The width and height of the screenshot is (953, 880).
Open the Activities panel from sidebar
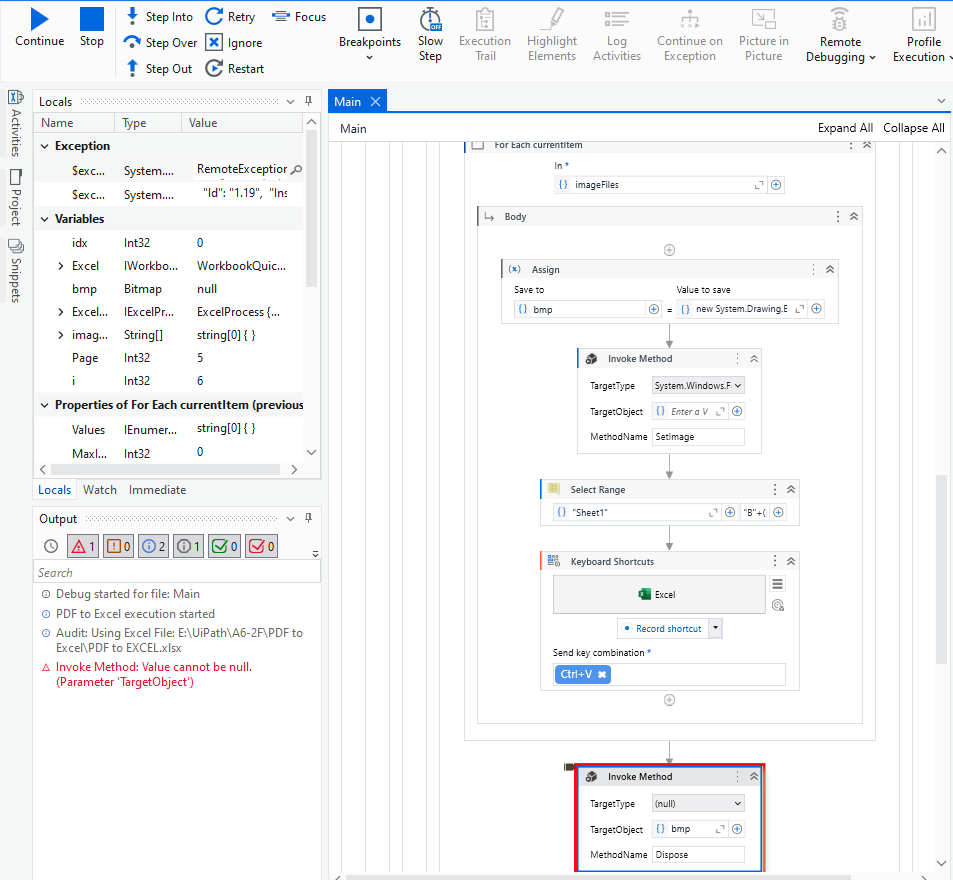coord(16,119)
